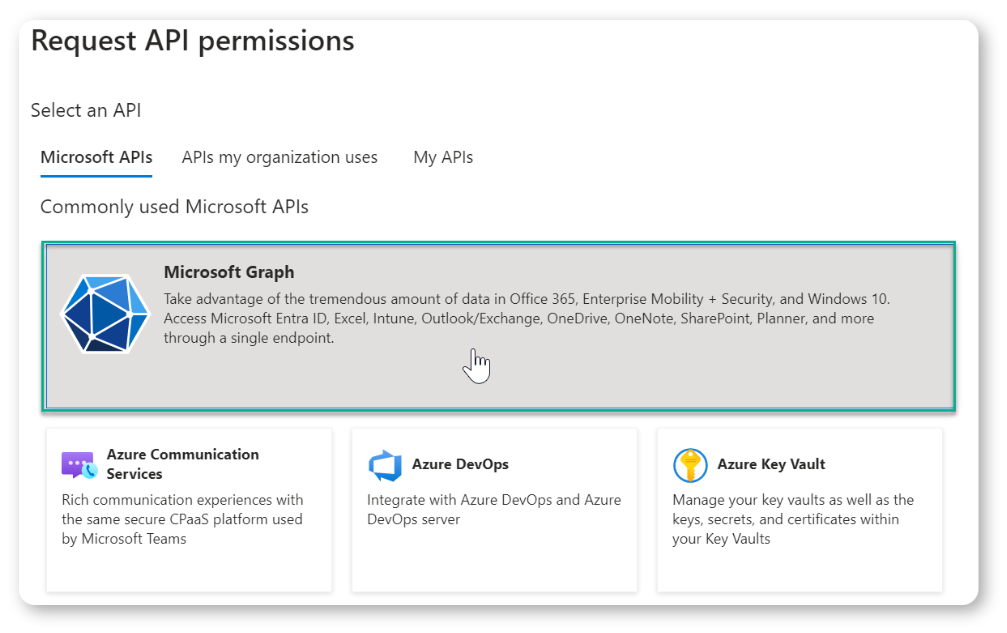Click the Azure Key Vault key icon
This screenshot has width=1007, height=633.
pos(690,465)
